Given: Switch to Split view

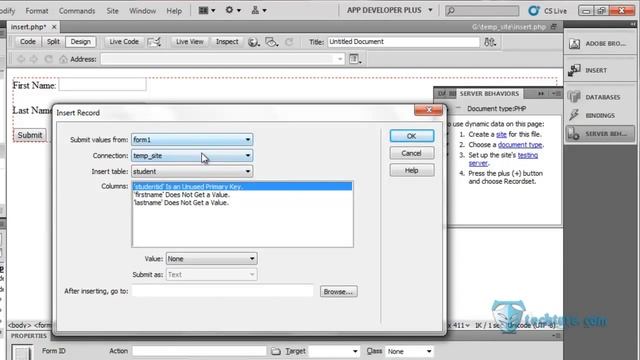Looking at the screenshot, I should point(53,42).
